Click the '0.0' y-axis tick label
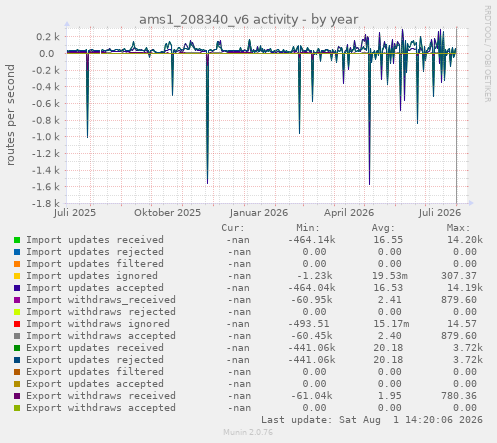Viewport: 497px width, 443px height. 47,53
